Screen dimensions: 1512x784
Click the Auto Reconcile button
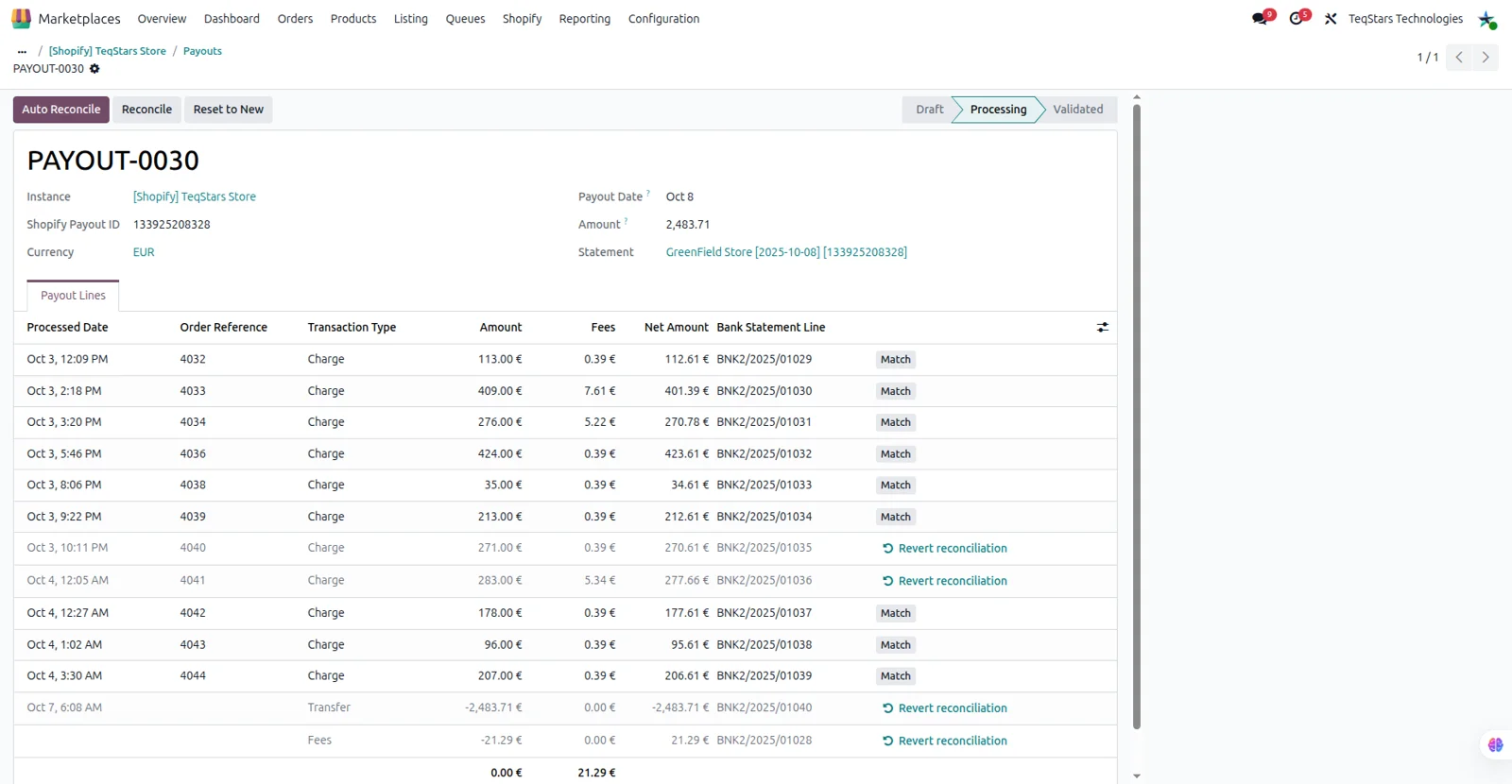pyautogui.click(x=61, y=110)
